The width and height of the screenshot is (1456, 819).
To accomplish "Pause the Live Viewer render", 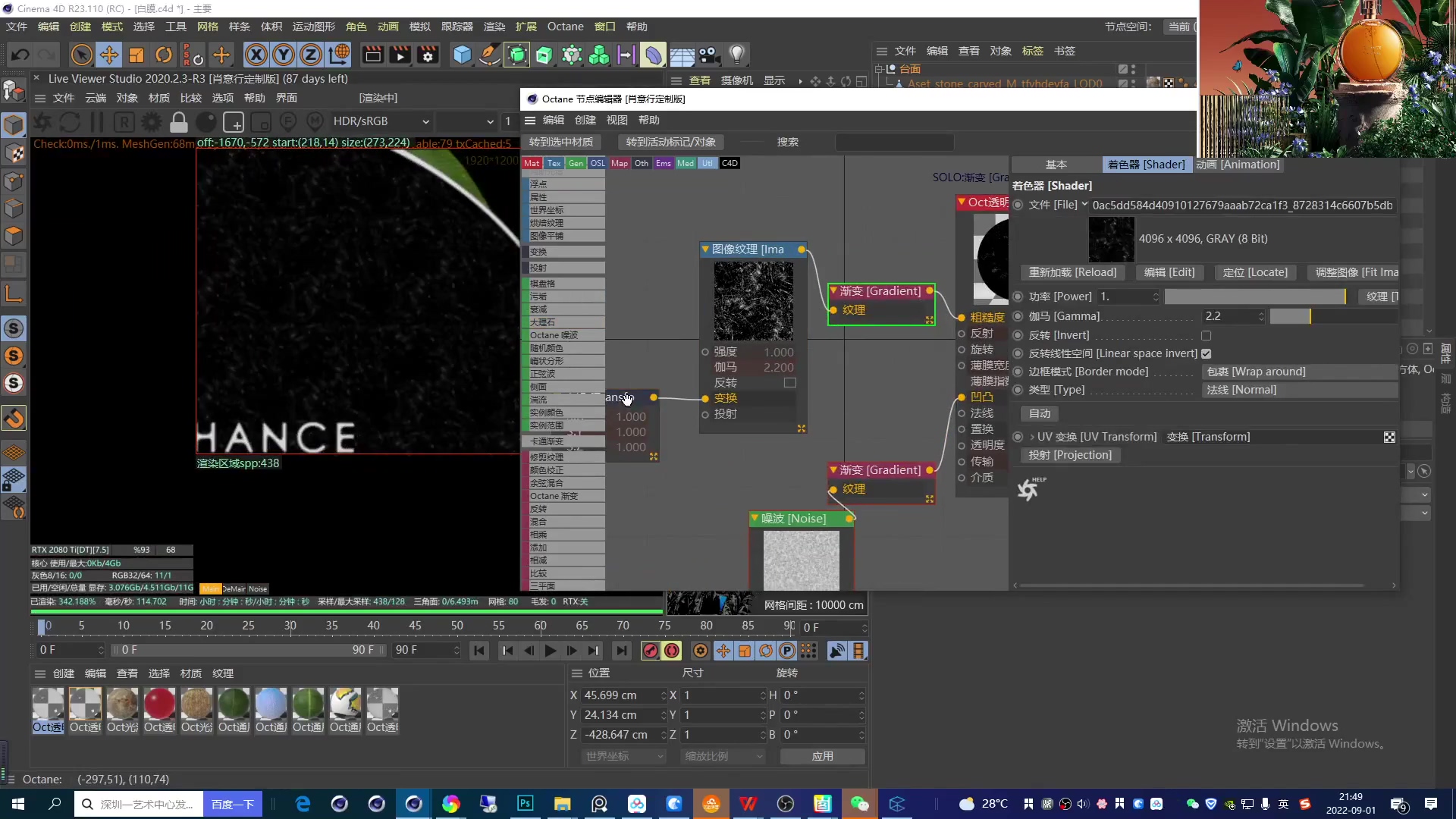I will [97, 122].
